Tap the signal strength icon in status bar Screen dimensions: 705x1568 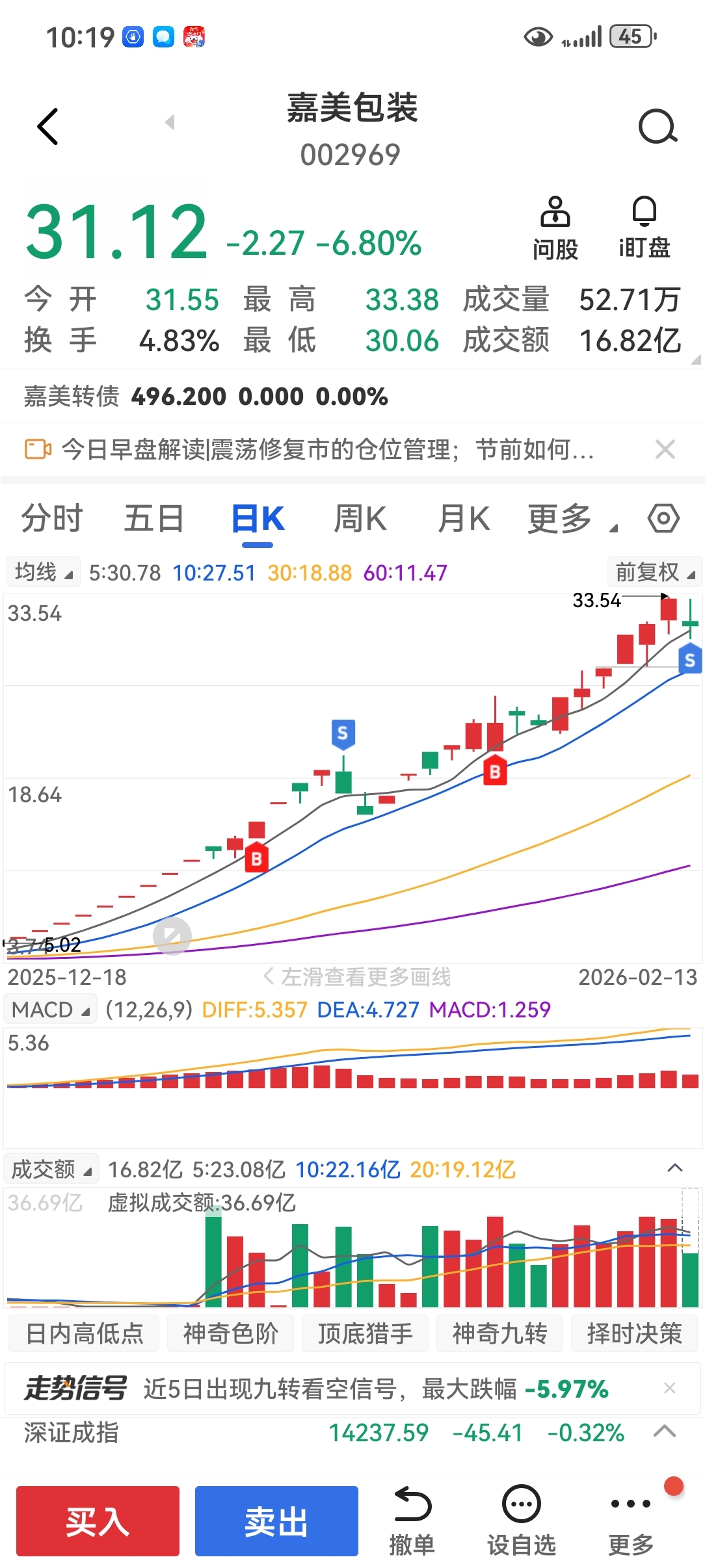pyautogui.click(x=582, y=36)
